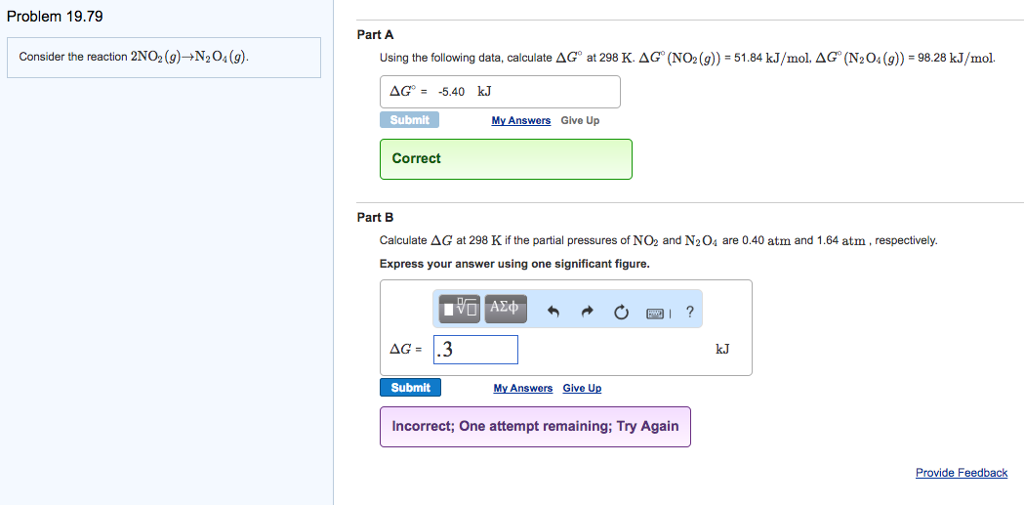Click the undo arrow in equation toolbar
This screenshot has width=1024, height=505.
click(552, 311)
